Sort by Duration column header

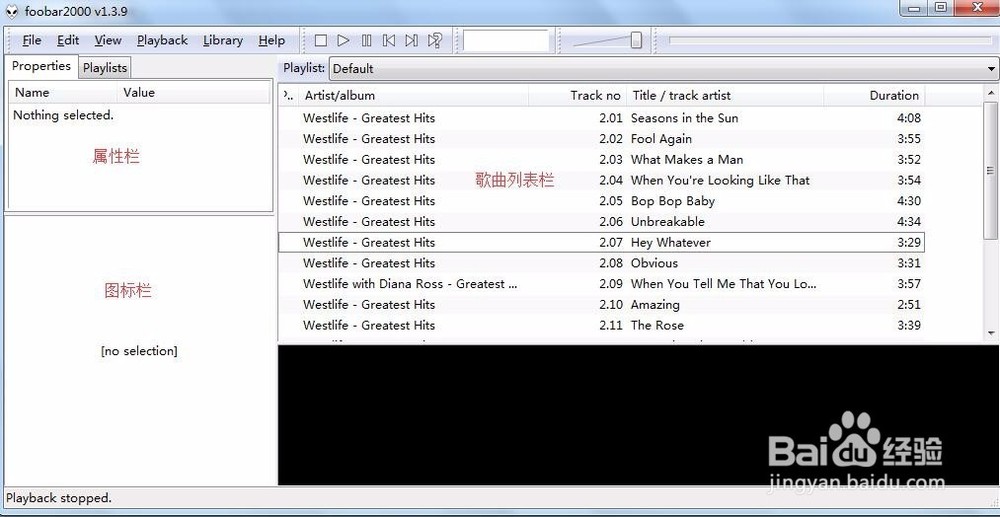point(874,96)
